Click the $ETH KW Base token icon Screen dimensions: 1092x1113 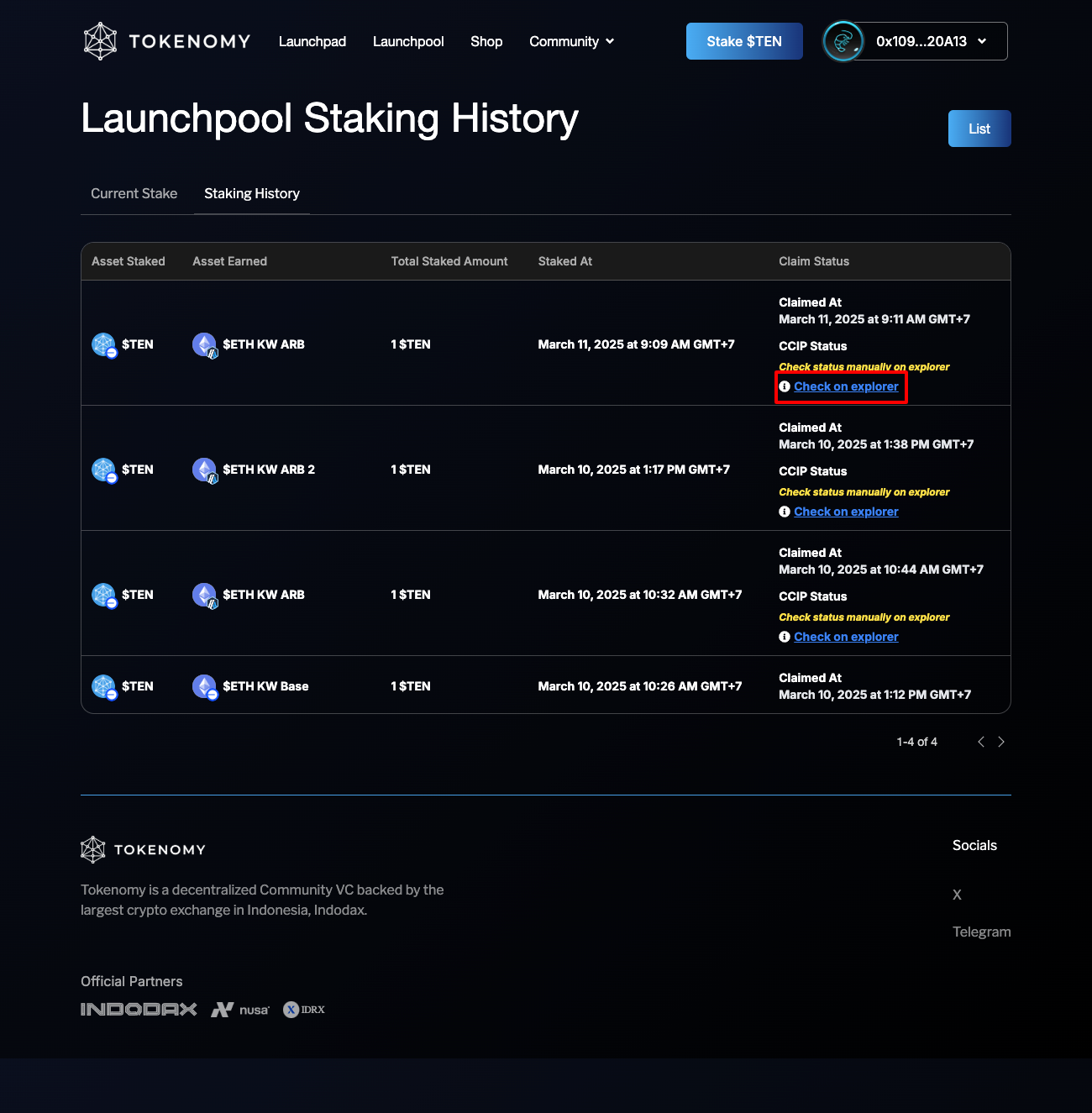[205, 686]
